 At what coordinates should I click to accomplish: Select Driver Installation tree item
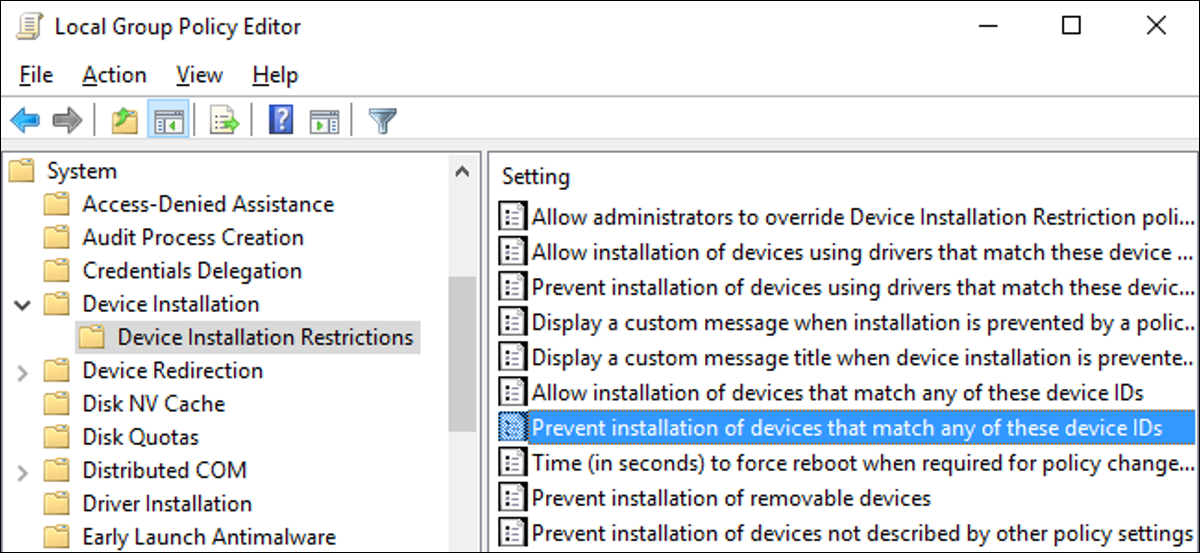point(167,503)
